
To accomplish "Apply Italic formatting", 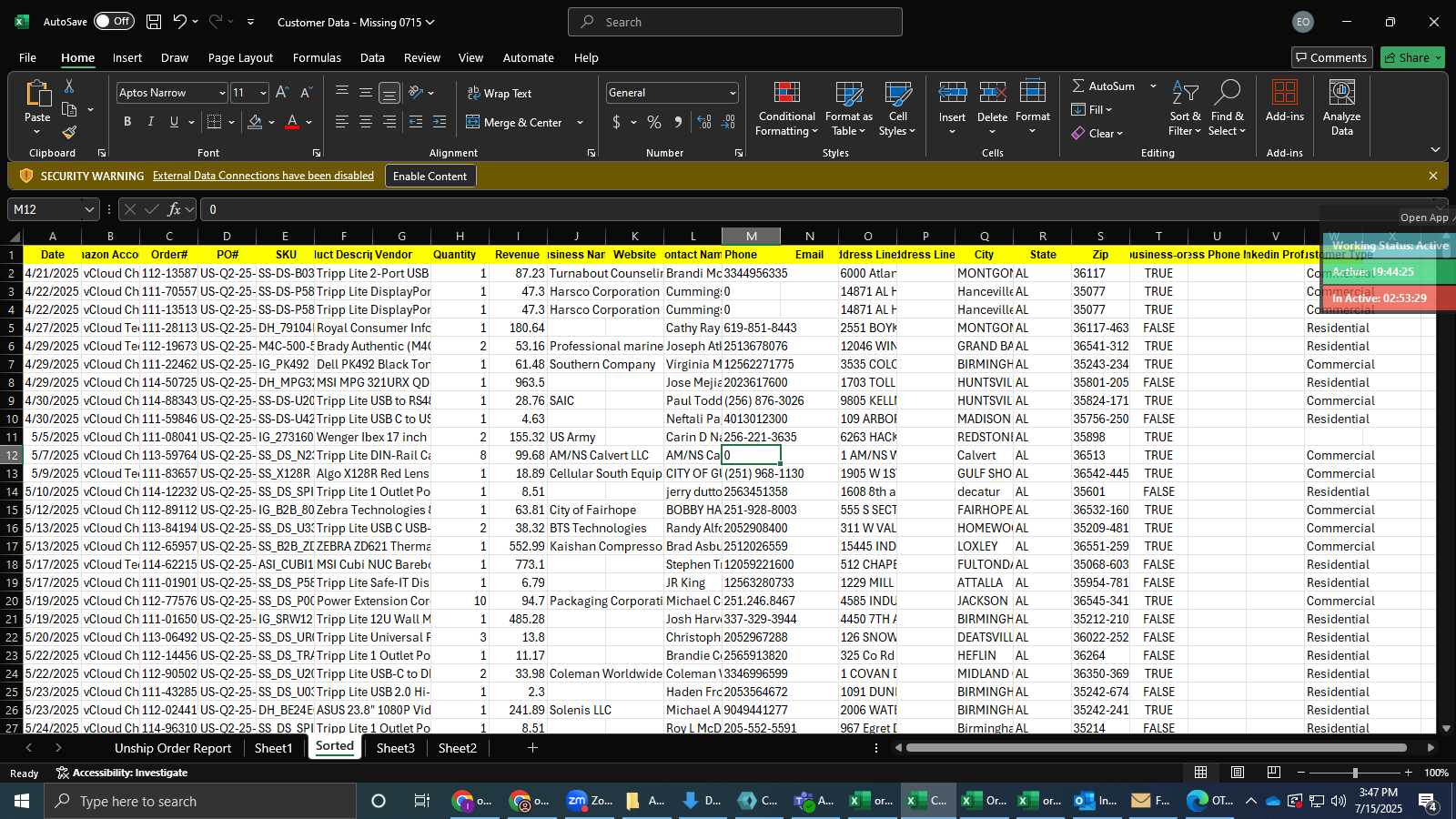I will click(x=150, y=122).
